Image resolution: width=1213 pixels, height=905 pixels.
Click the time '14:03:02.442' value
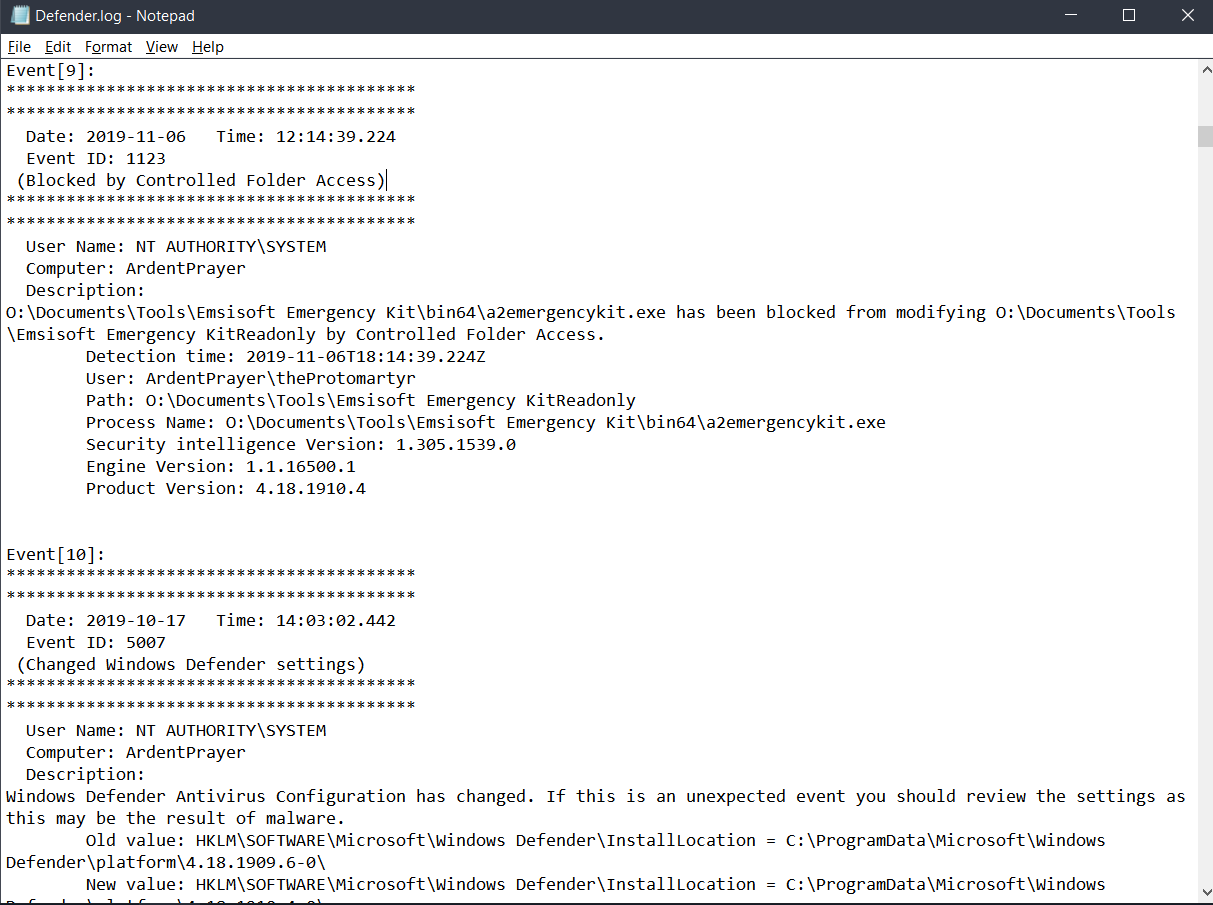pos(336,620)
